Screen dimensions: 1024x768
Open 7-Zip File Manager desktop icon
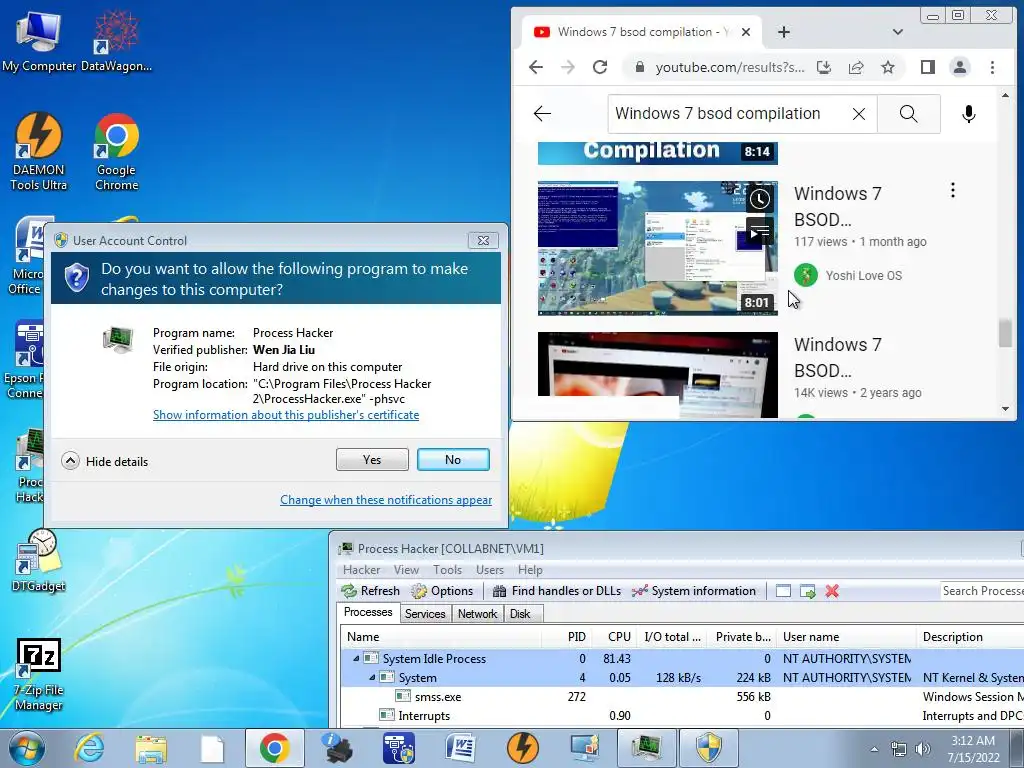click(39, 674)
